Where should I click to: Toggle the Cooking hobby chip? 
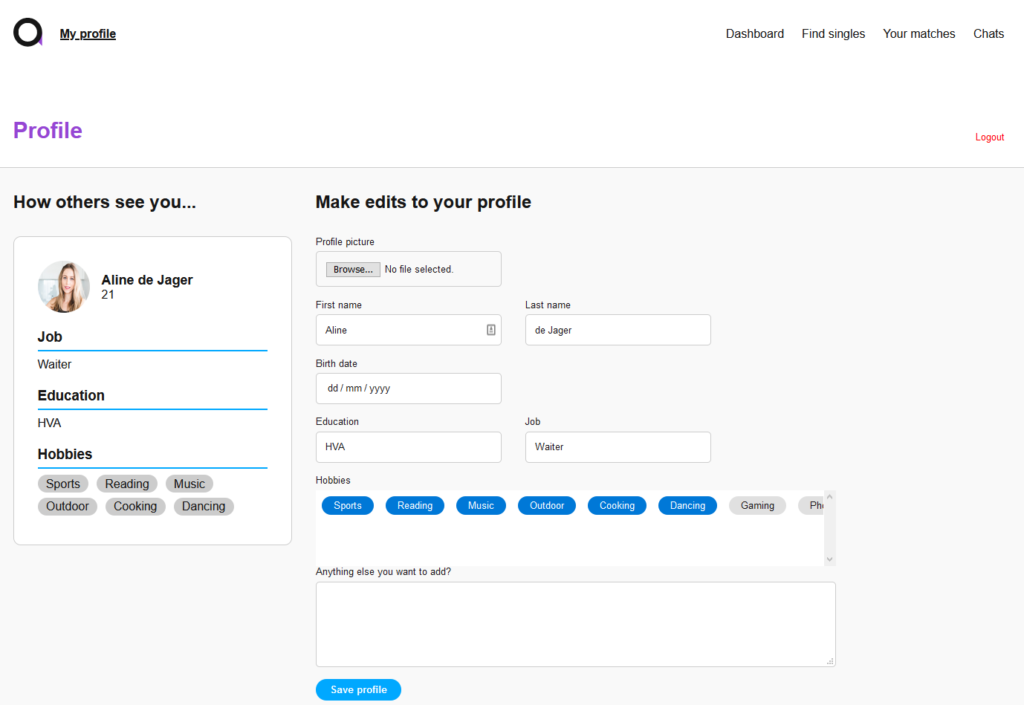click(x=617, y=506)
